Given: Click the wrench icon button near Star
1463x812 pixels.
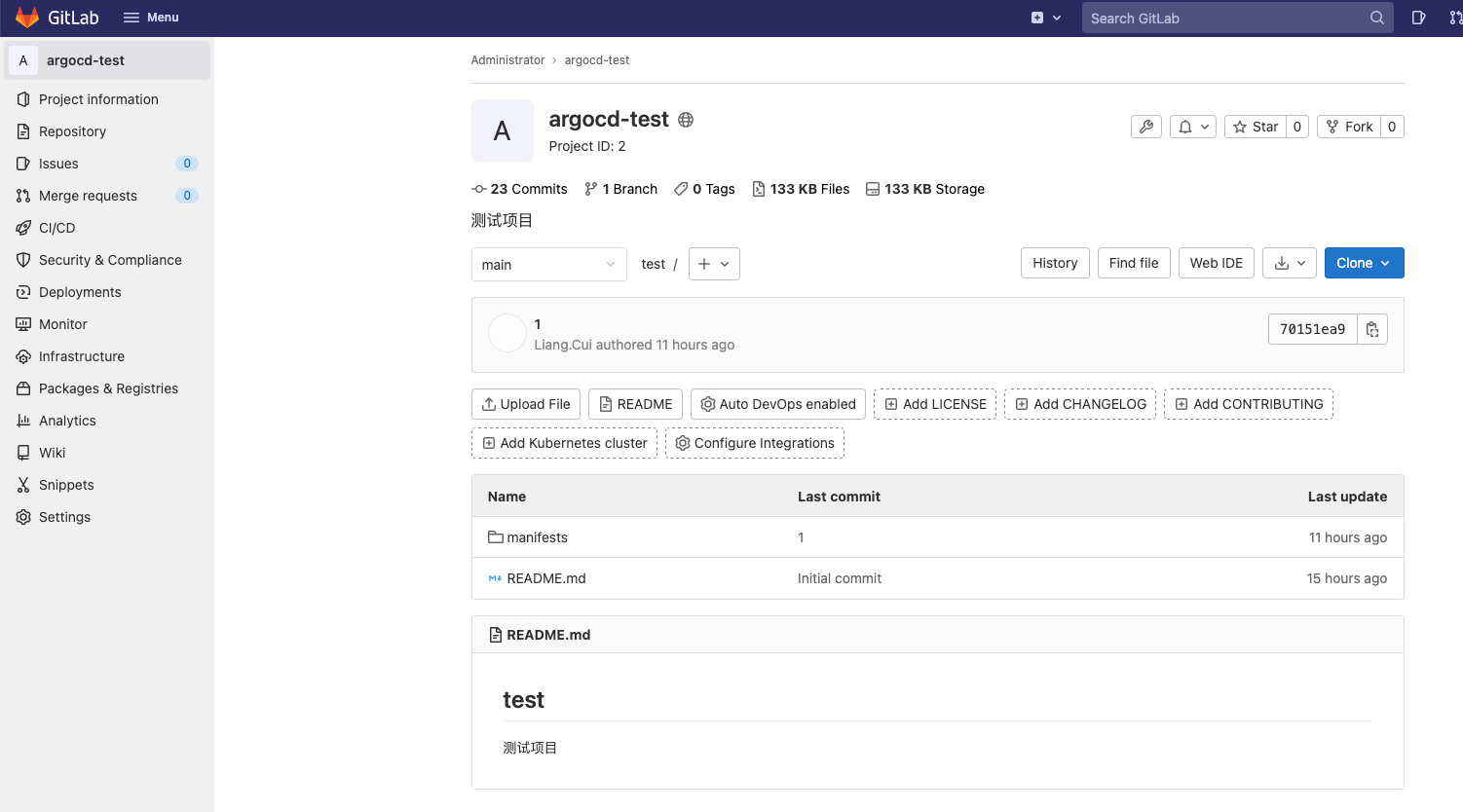Looking at the screenshot, I should [1145, 127].
